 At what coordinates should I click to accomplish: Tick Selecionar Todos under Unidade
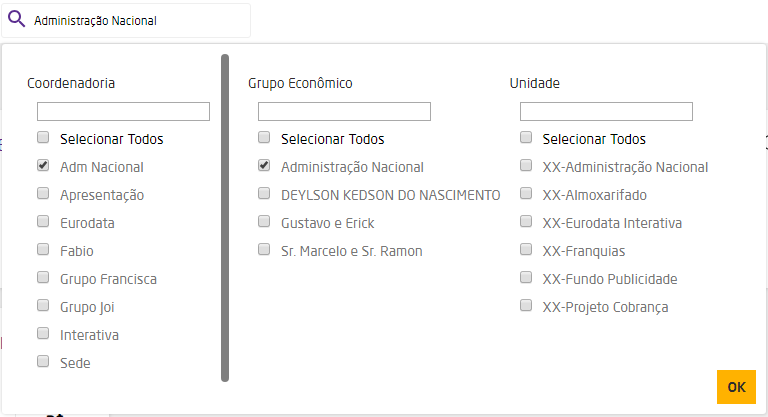[526, 139]
